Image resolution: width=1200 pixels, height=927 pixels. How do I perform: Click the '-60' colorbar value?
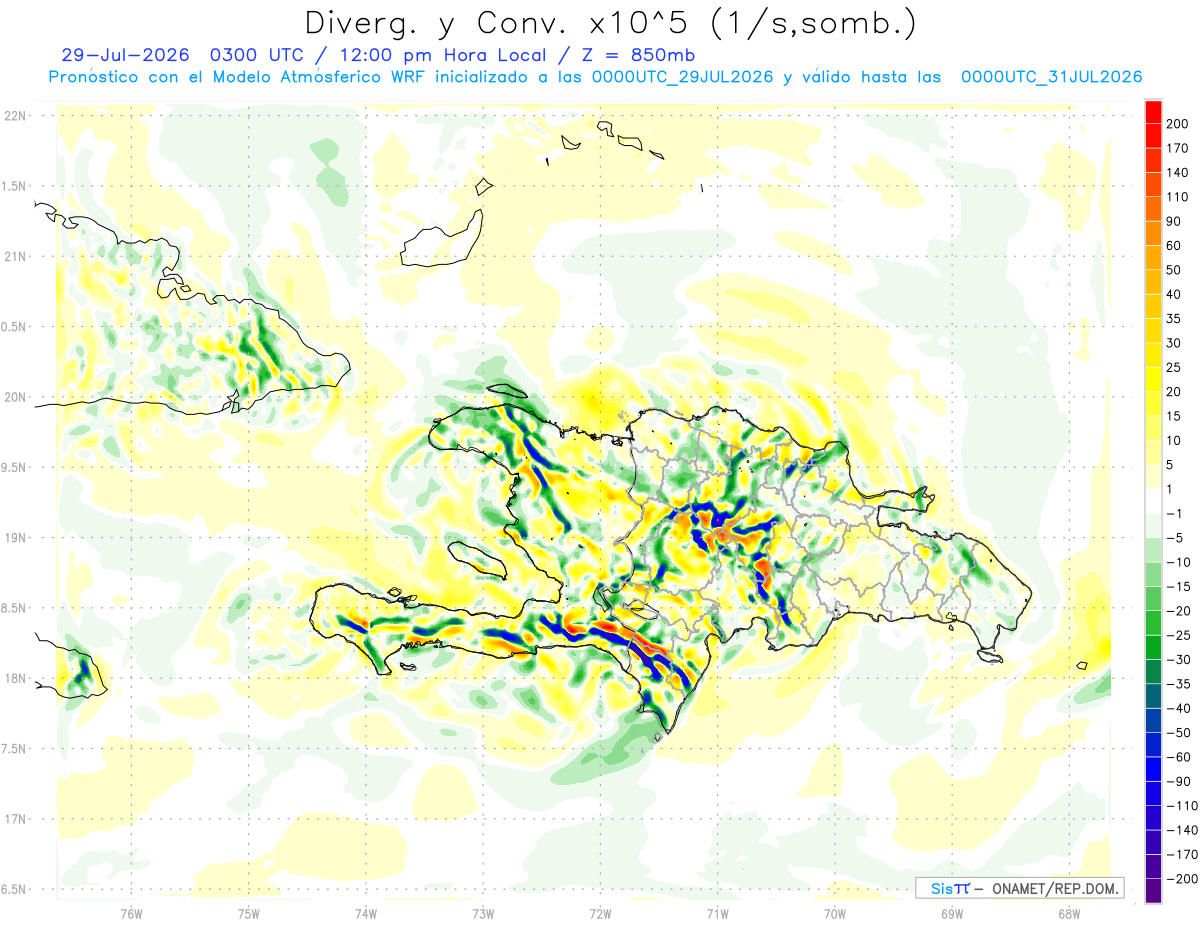coord(1178,758)
